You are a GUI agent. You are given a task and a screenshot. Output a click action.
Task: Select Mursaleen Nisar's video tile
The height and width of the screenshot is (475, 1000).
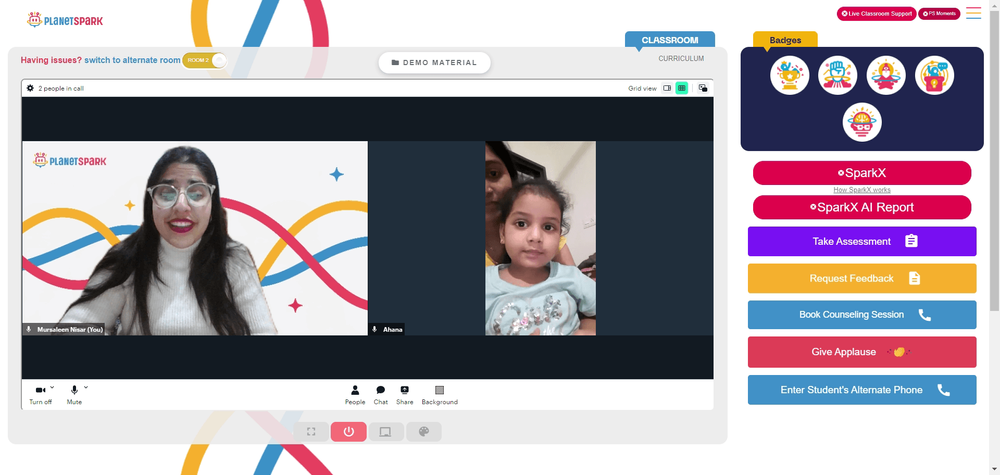(195, 238)
